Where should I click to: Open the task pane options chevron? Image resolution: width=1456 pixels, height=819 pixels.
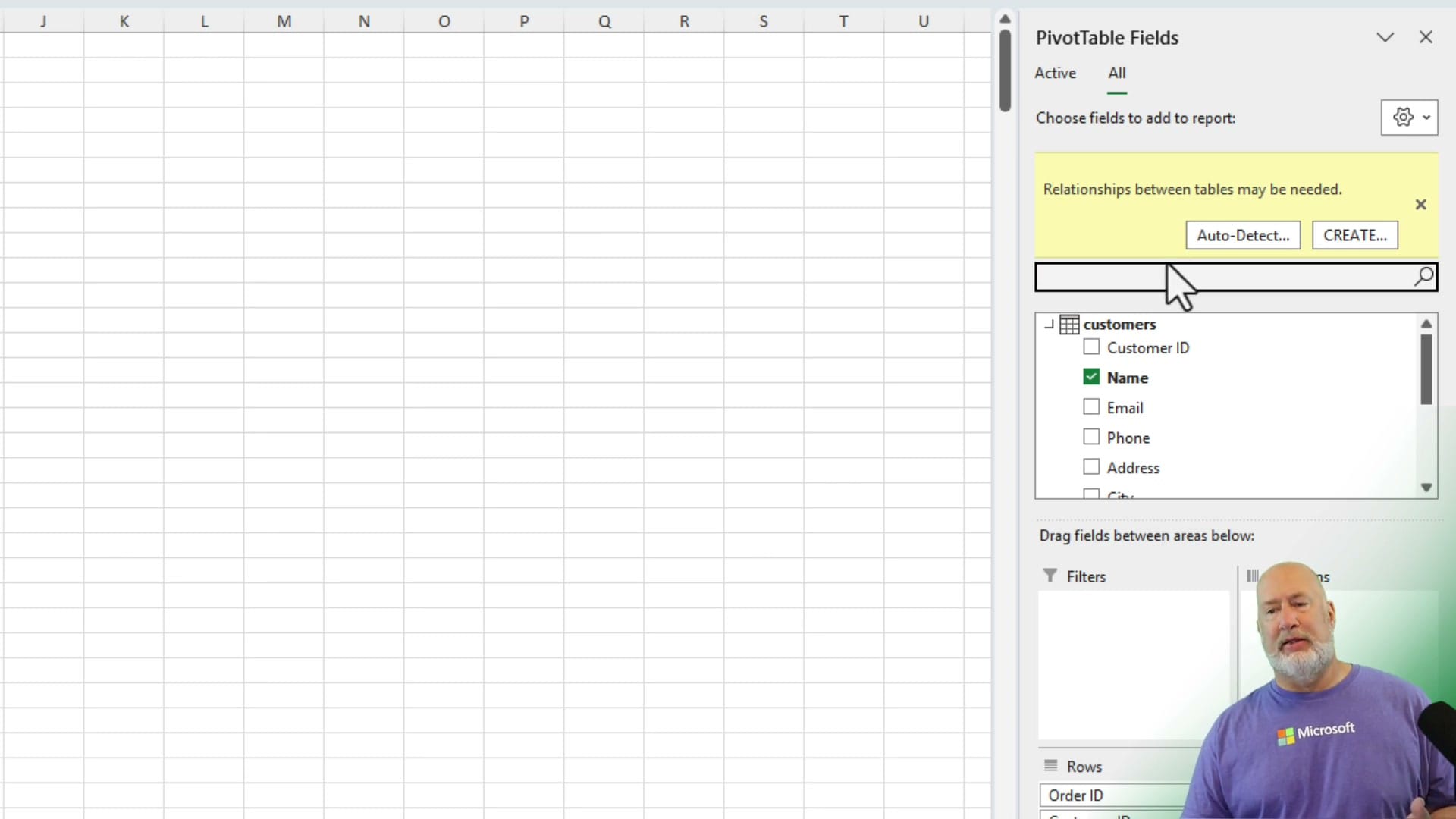tap(1385, 36)
